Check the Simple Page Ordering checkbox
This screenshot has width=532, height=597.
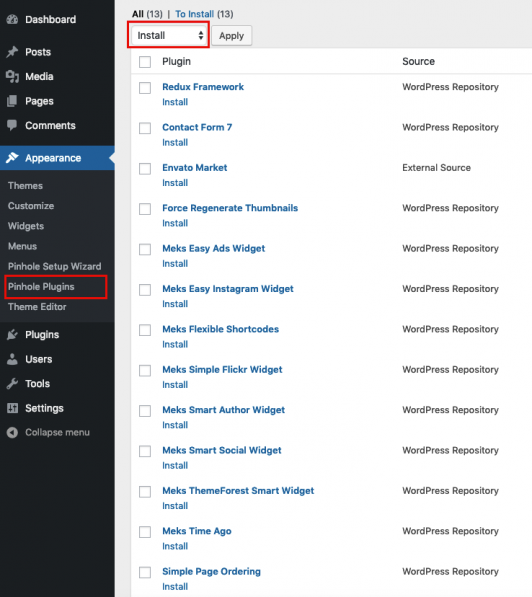tap(145, 572)
